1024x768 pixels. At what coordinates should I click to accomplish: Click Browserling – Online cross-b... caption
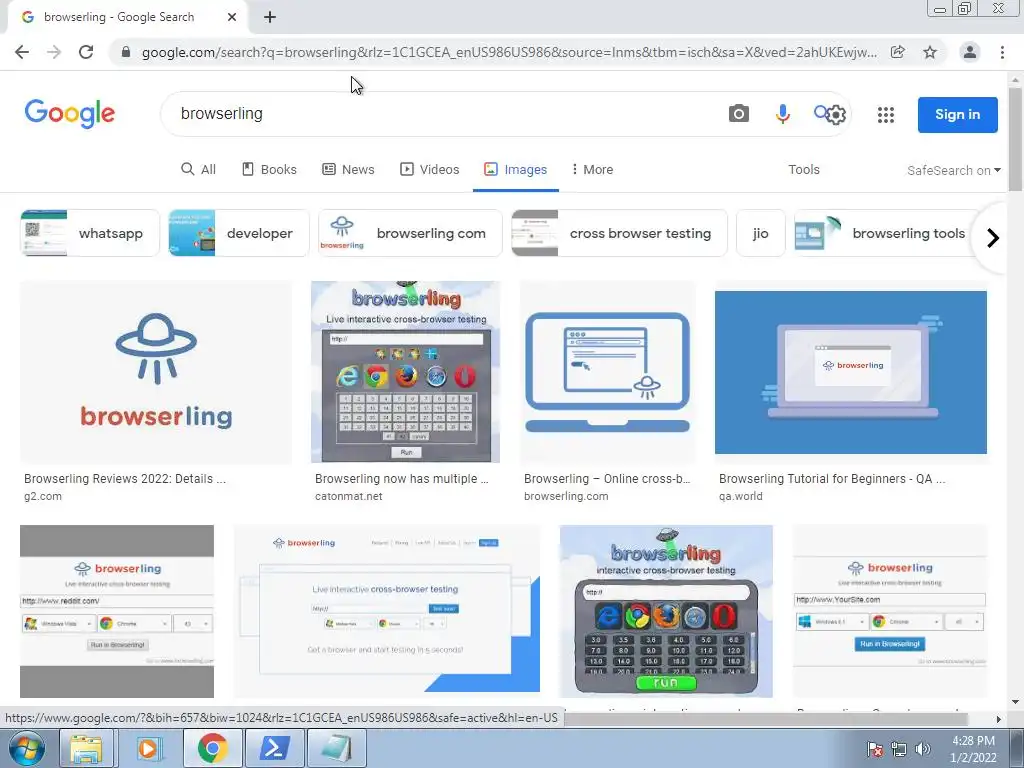coord(607,479)
